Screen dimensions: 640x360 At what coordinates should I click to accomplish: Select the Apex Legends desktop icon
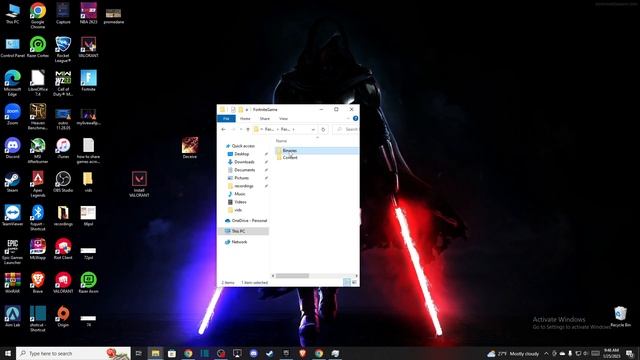pyautogui.click(x=38, y=184)
